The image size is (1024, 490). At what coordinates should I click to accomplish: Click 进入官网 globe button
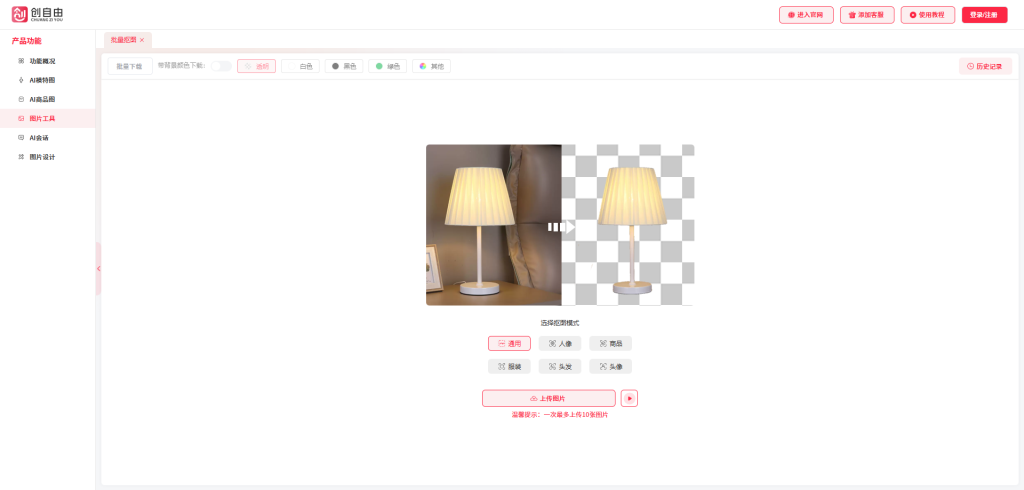coord(806,15)
